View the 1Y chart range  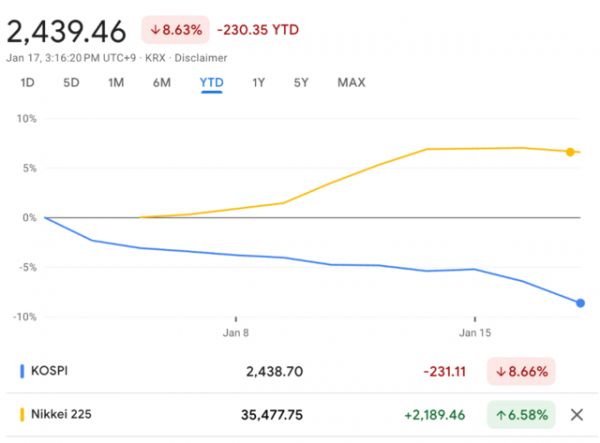point(259,82)
